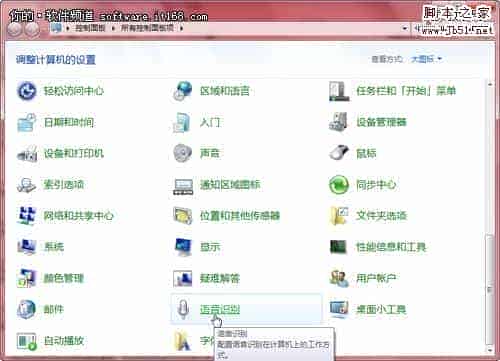Click 桌面小工具 link text

tap(381, 309)
